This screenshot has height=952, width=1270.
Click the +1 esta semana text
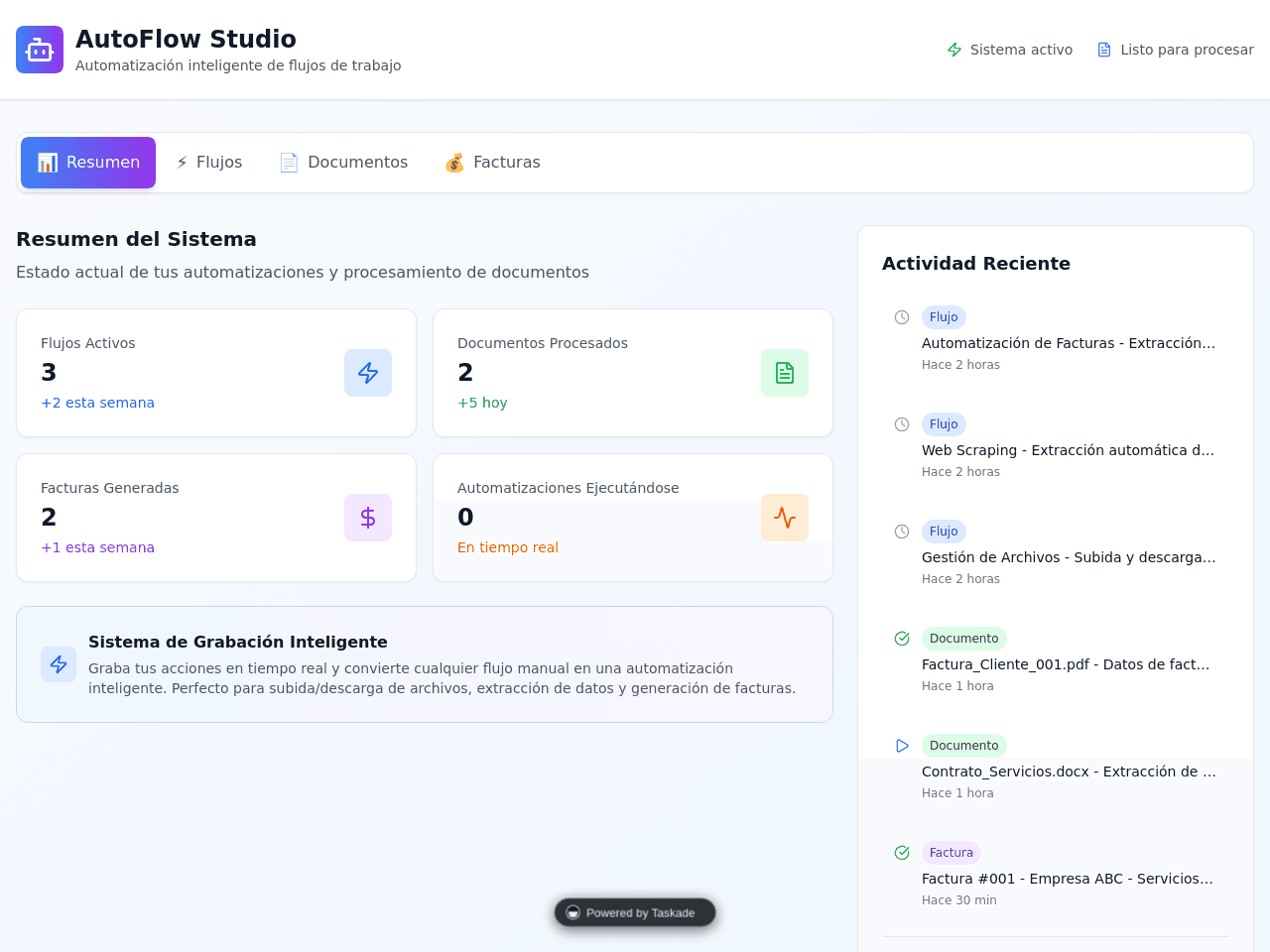pyautogui.click(x=97, y=547)
